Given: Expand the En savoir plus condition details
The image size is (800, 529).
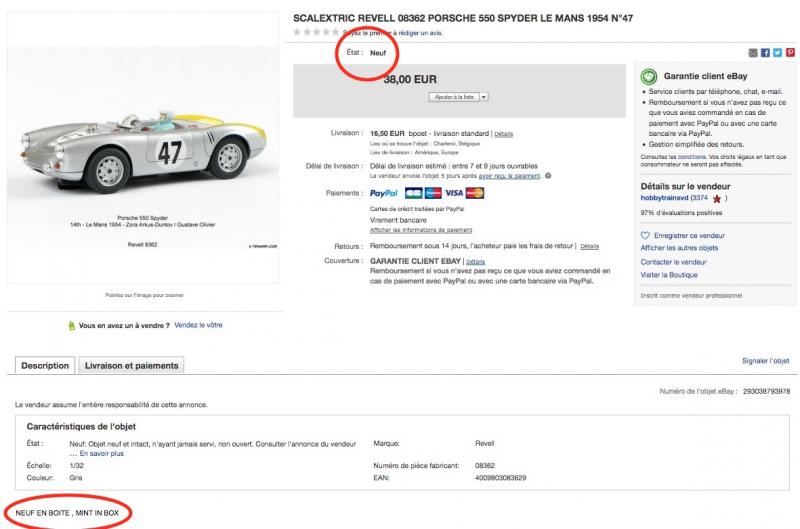Looking at the screenshot, I should coord(101,453).
